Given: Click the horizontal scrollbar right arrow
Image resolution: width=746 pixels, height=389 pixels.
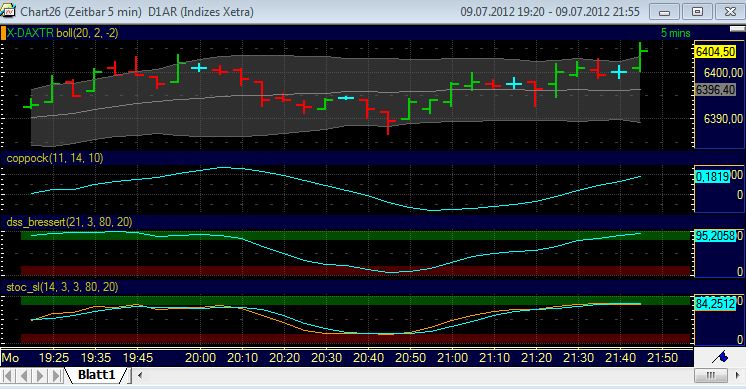Looking at the screenshot, I should [737, 376].
